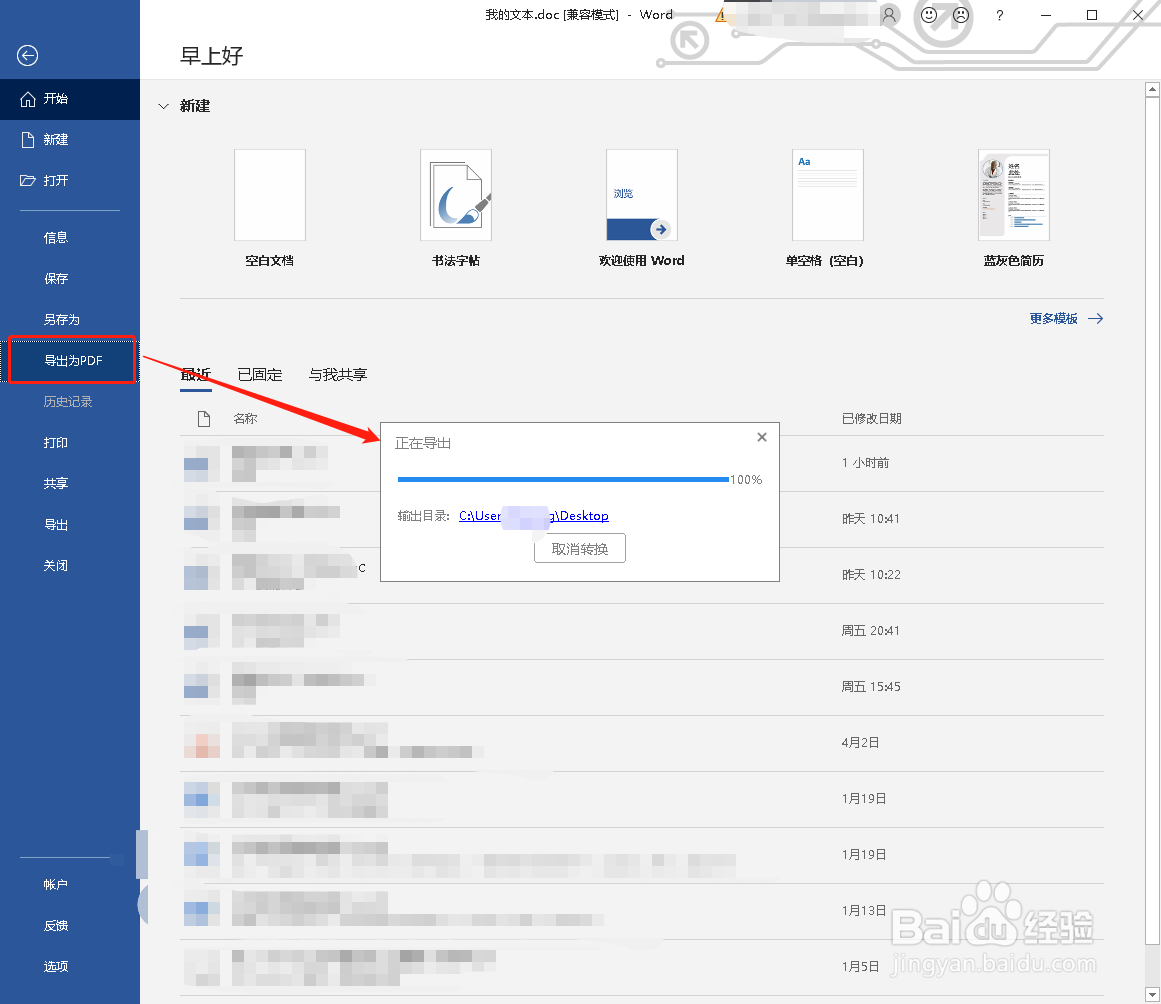Image resolution: width=1161 pixels, height=1004 pixels.
Task: Click 保存 in the sidebar
Action: (x=70, y=278)
